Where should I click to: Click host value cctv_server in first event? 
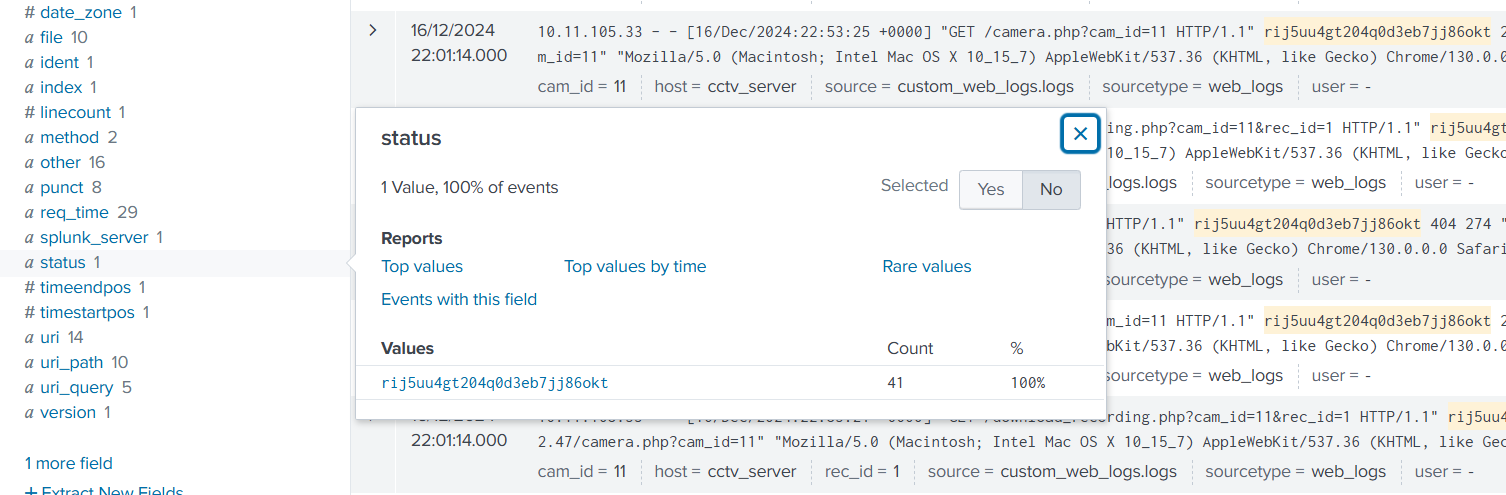[752, 87]
